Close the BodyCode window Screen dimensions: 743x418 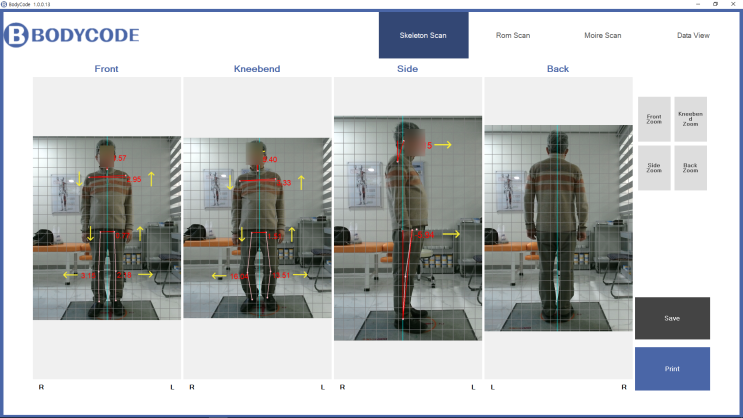[x=733, y=4]
